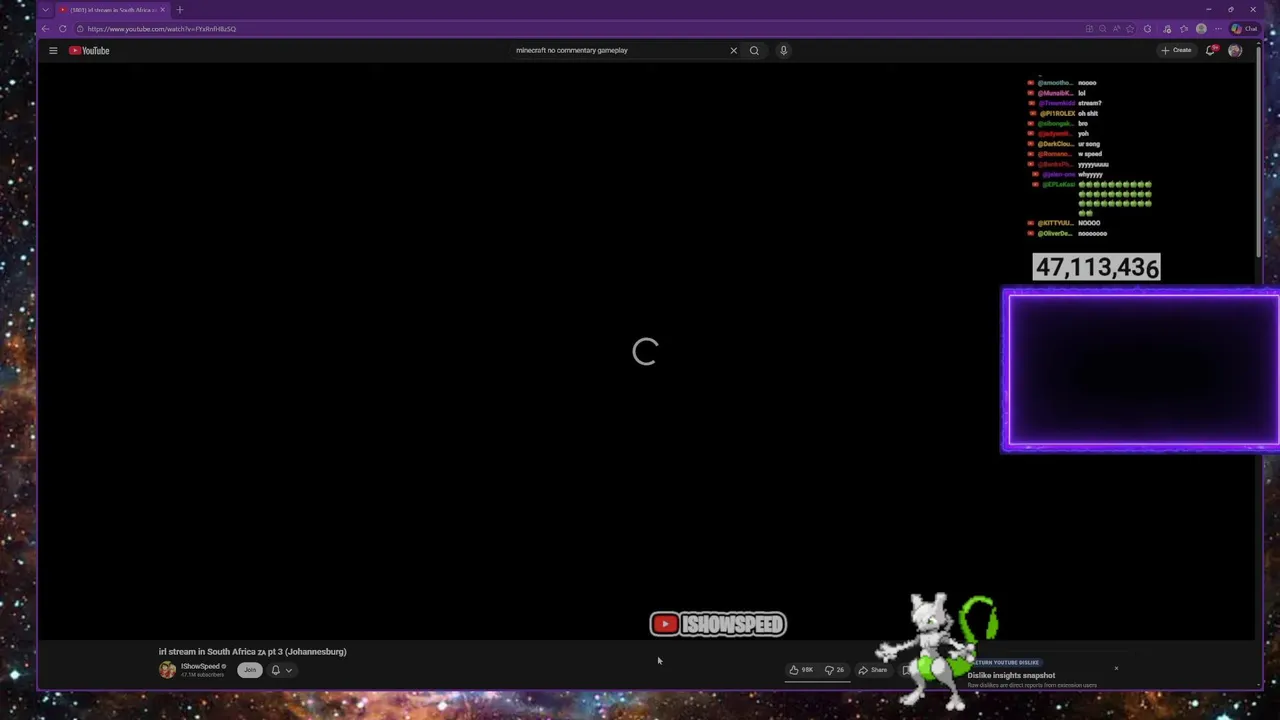Close the Dislike insights snapshot panel

point(1116,668)
